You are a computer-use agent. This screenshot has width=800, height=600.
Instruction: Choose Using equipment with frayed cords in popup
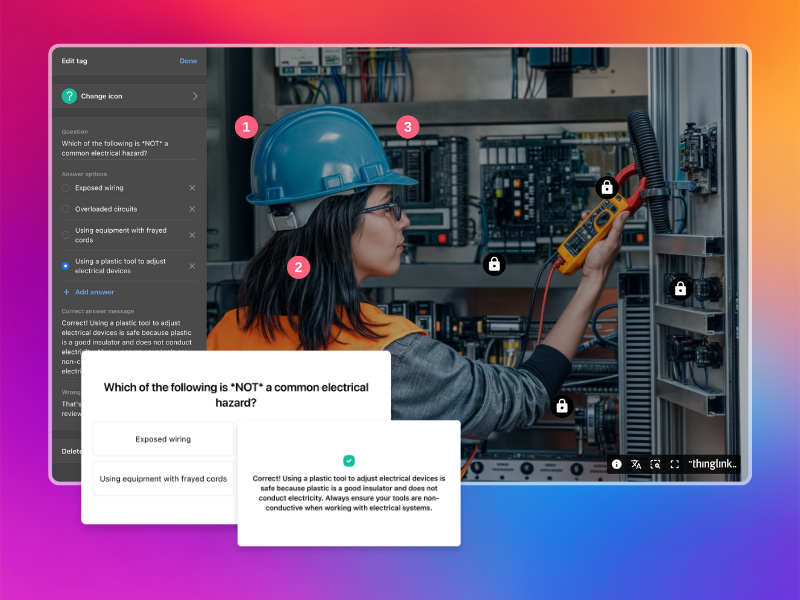pos(163,479)
